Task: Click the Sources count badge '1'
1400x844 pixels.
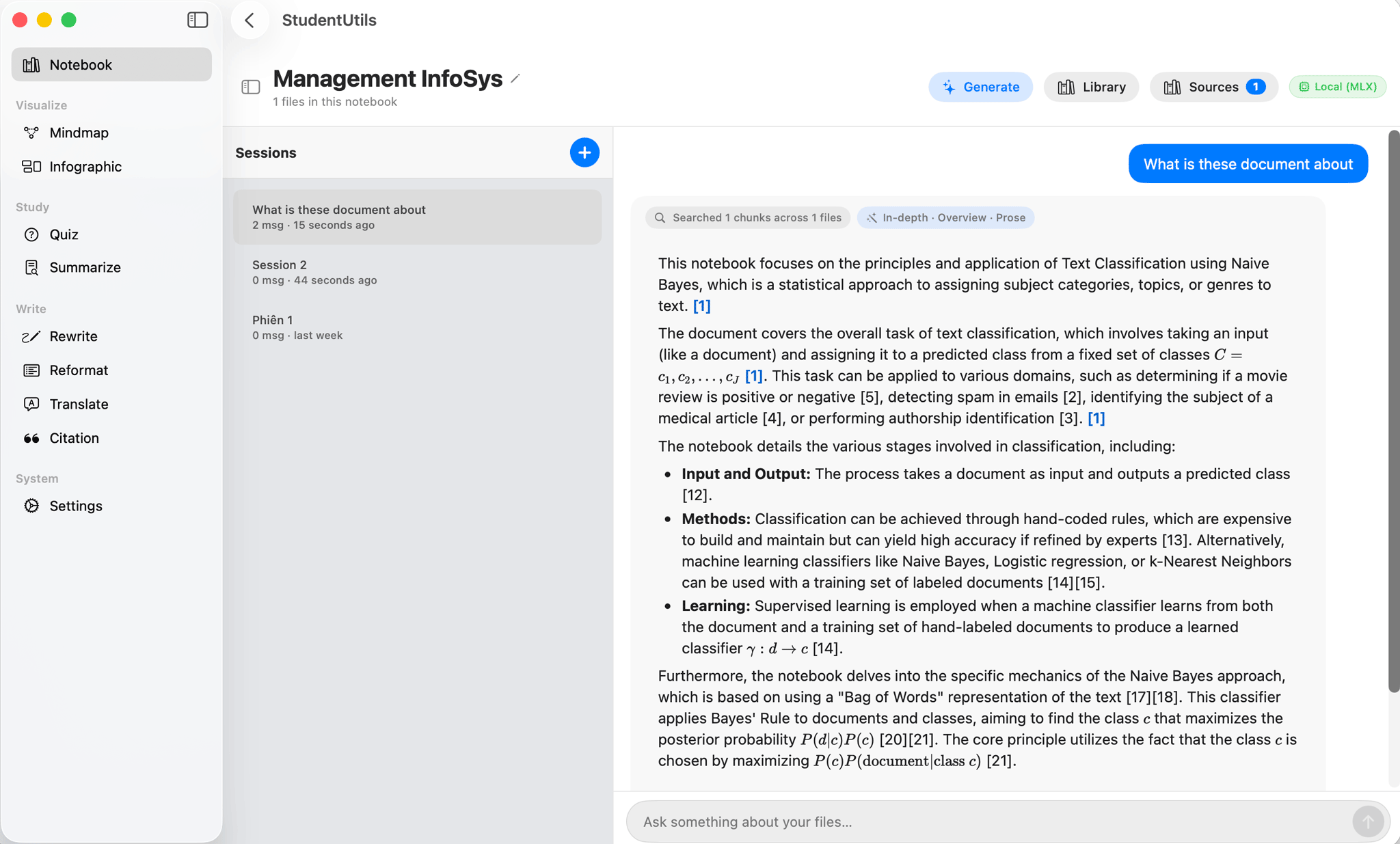Action: coord(1256,87)
